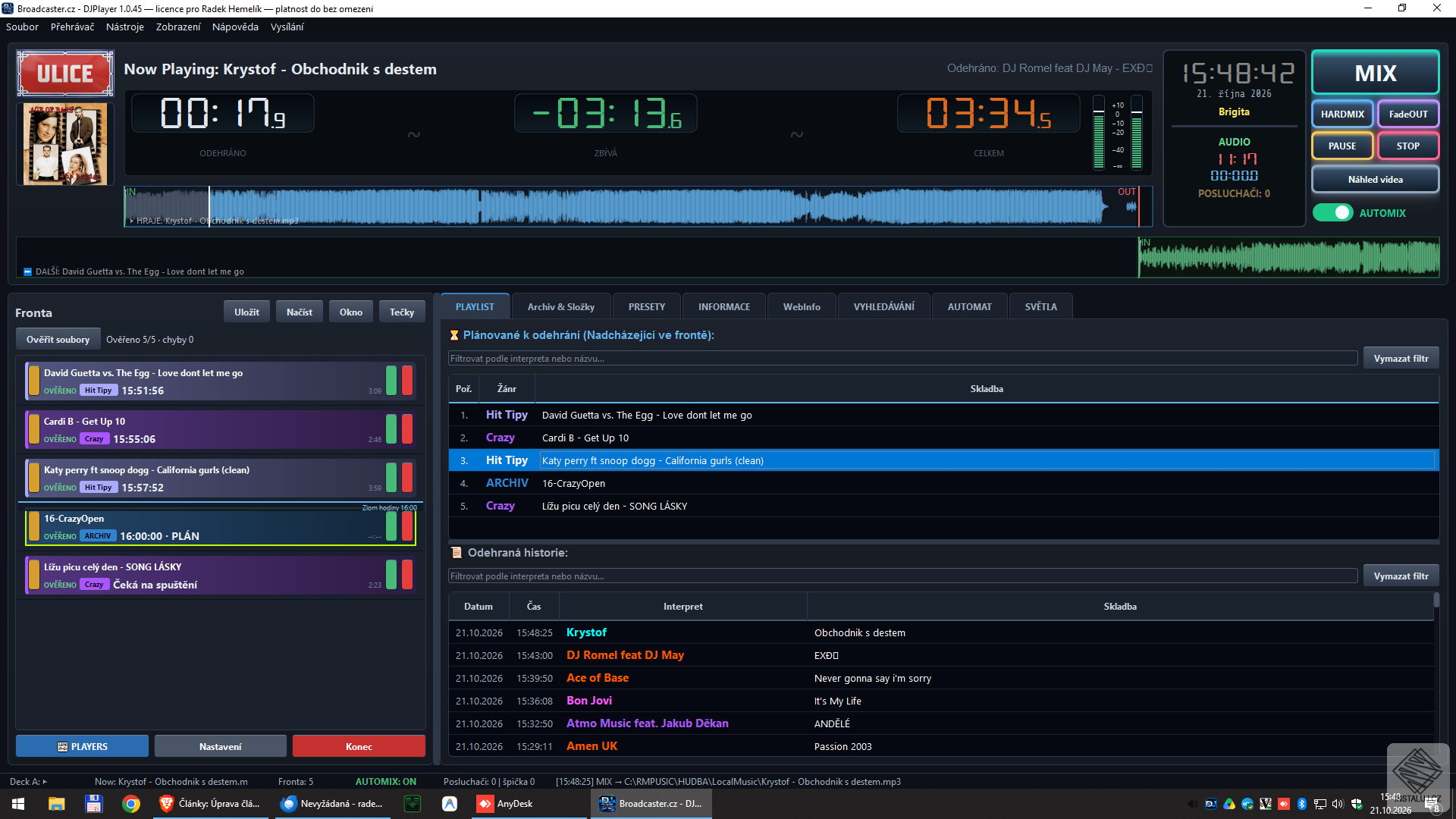Click the Ověřit soubory button

pos(58,340)
